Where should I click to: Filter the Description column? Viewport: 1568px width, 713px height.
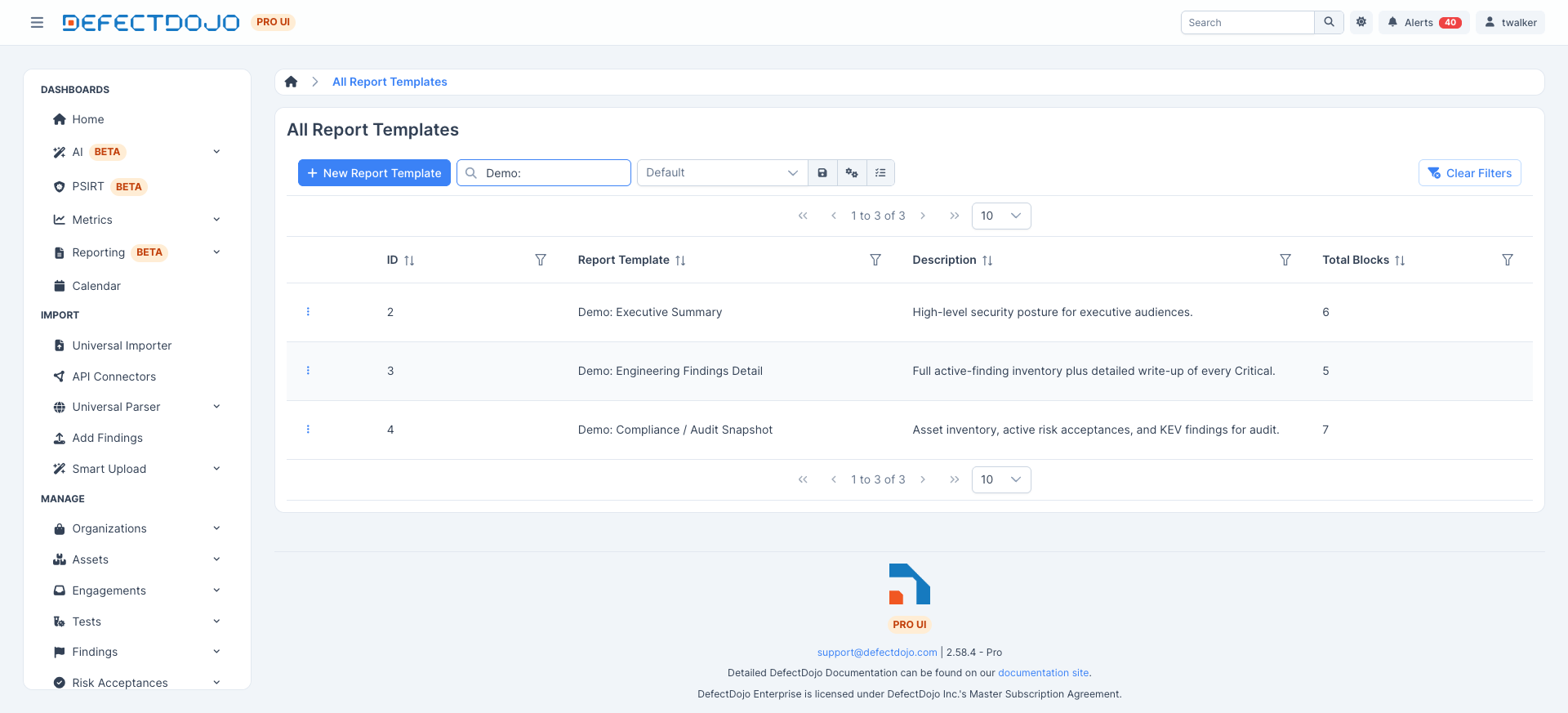(1285, 260)
